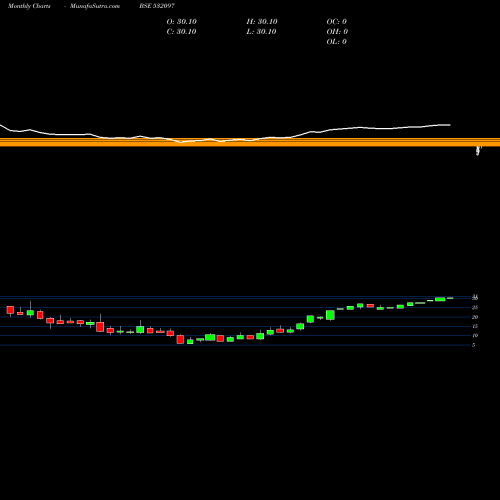This screenshot has width=500, height=500.
Task: Click the 'OL: 0' reading
Action: [337, 42]
